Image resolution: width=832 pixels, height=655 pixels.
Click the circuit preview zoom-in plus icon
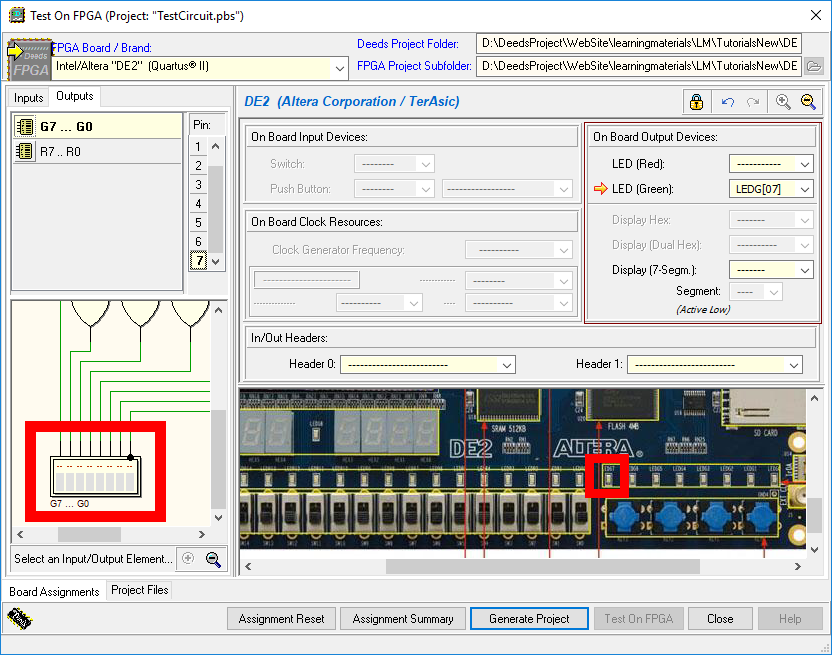188,558
